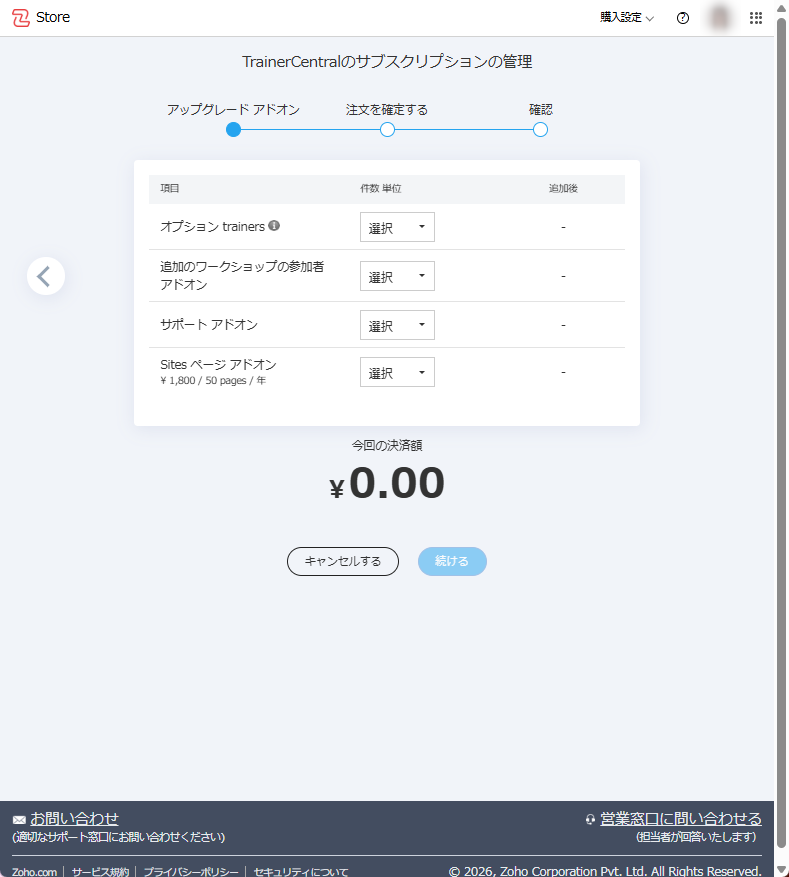This screenshot has height=877, width=789.
Task: Show info for オプション trainers
Action: pos(274,225)
